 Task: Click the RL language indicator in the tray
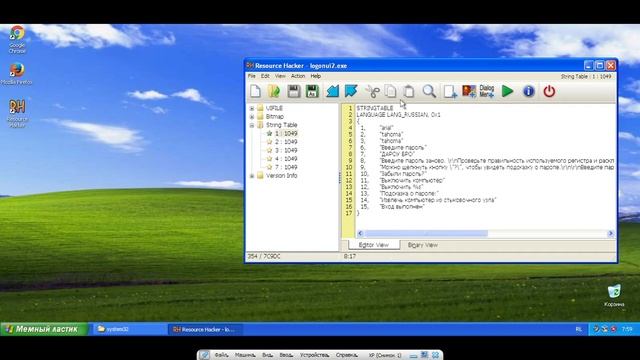click(579, 329)
